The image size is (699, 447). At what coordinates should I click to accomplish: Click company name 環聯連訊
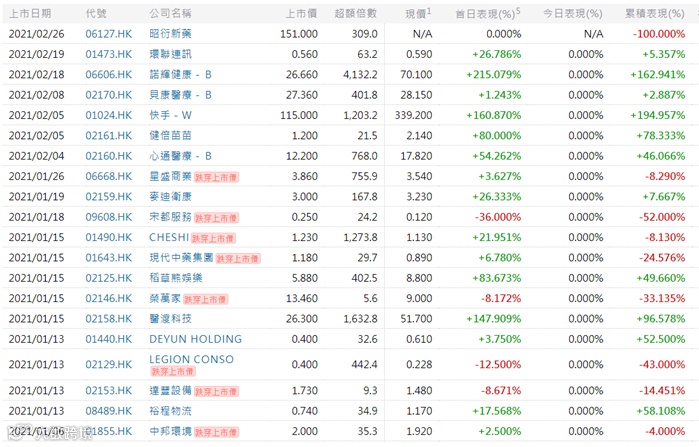[170, 54]
